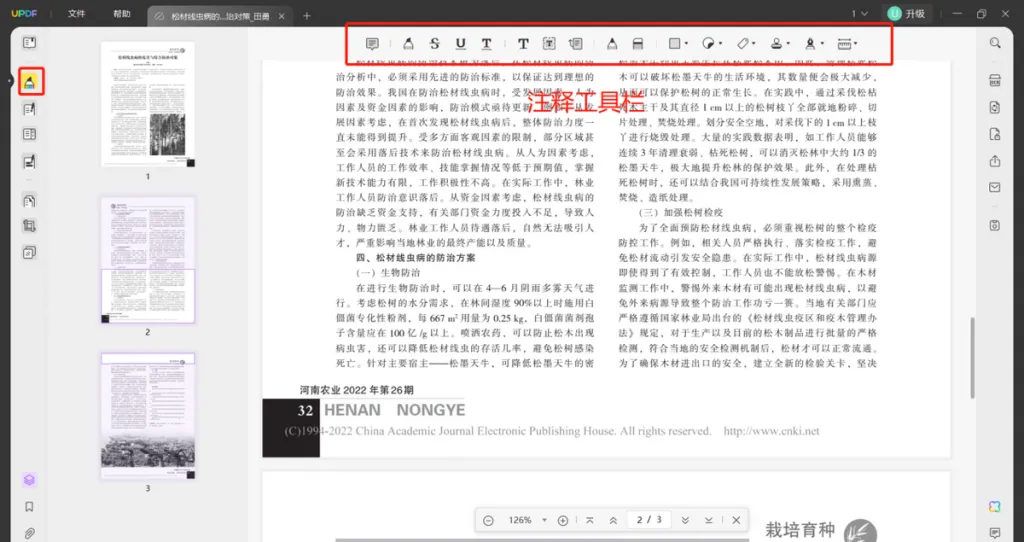Zoom in with the plus button

(563, 520)
